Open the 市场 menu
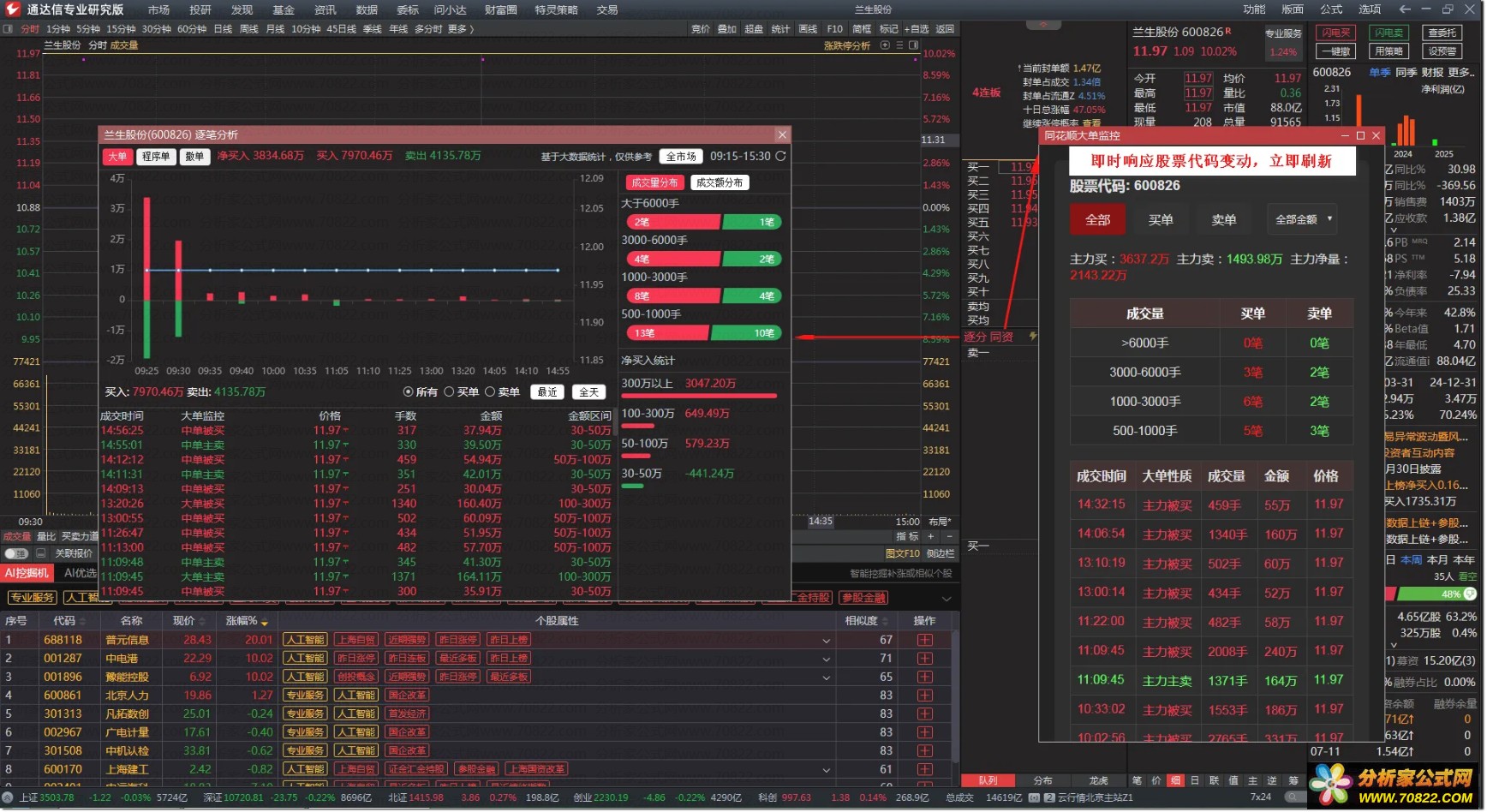Screen dimensions: 1487x812 point(158,9)
